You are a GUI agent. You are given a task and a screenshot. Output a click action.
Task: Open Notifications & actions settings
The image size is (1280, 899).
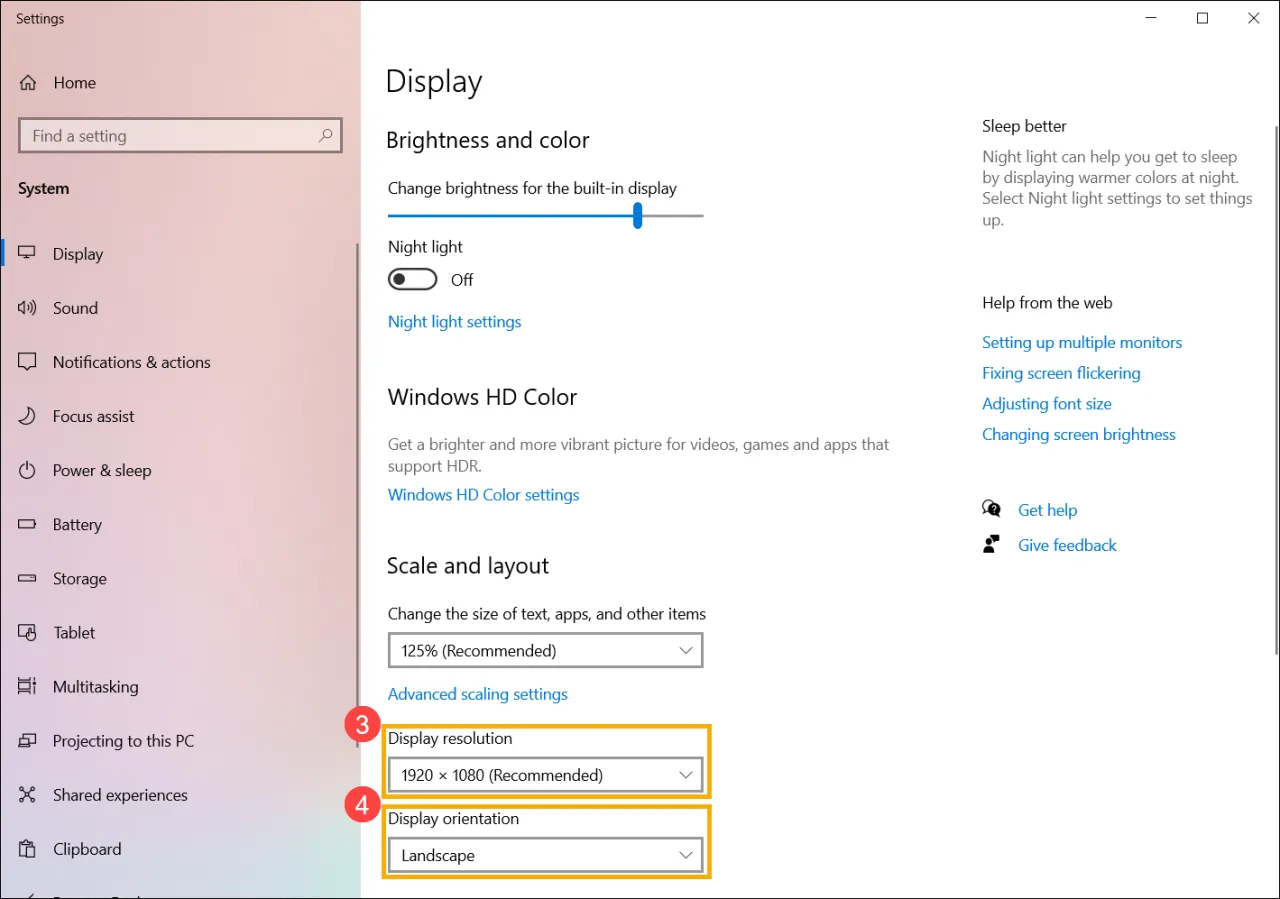(28, 362)
